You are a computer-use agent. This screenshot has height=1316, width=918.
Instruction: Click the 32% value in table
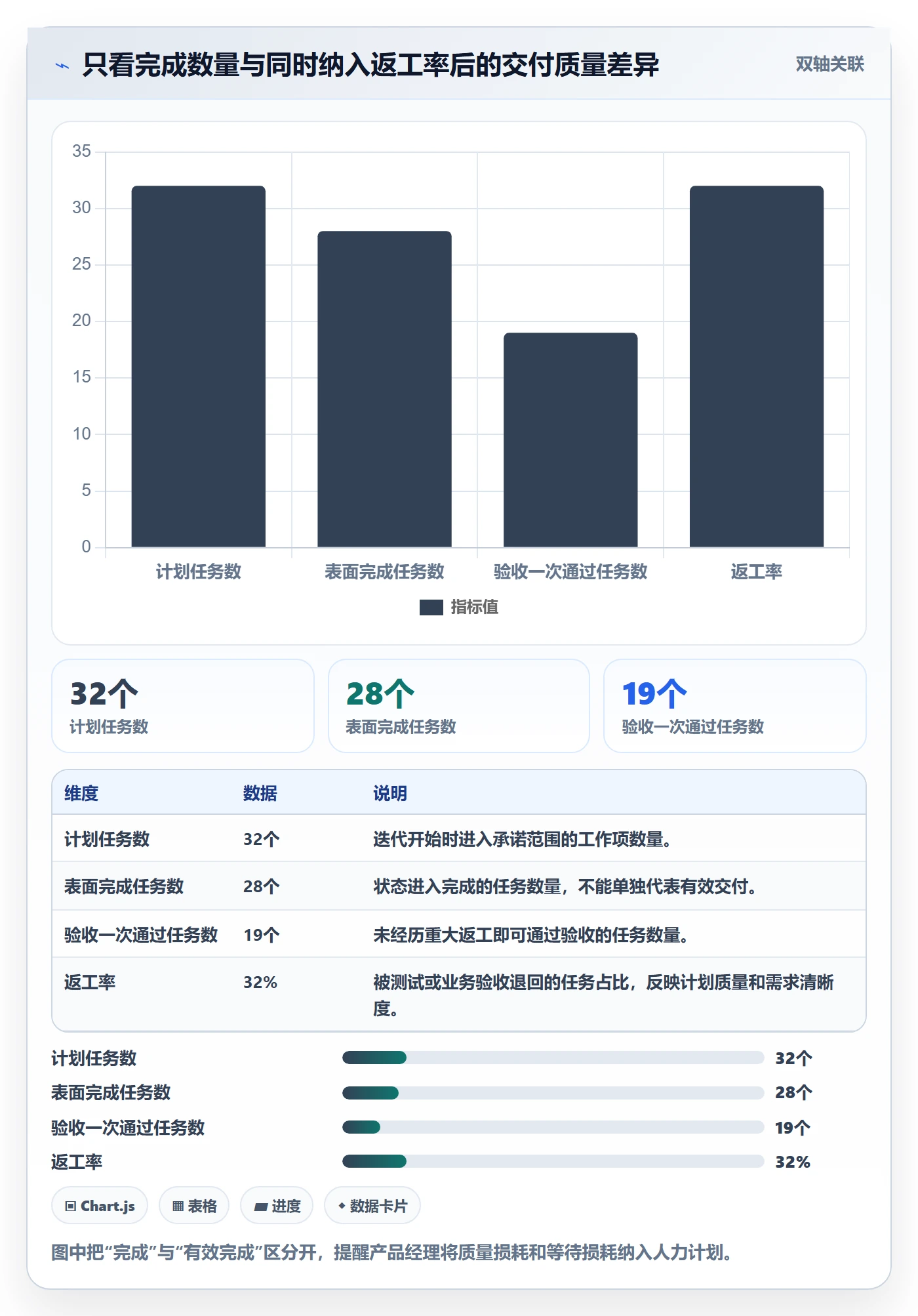260,982
